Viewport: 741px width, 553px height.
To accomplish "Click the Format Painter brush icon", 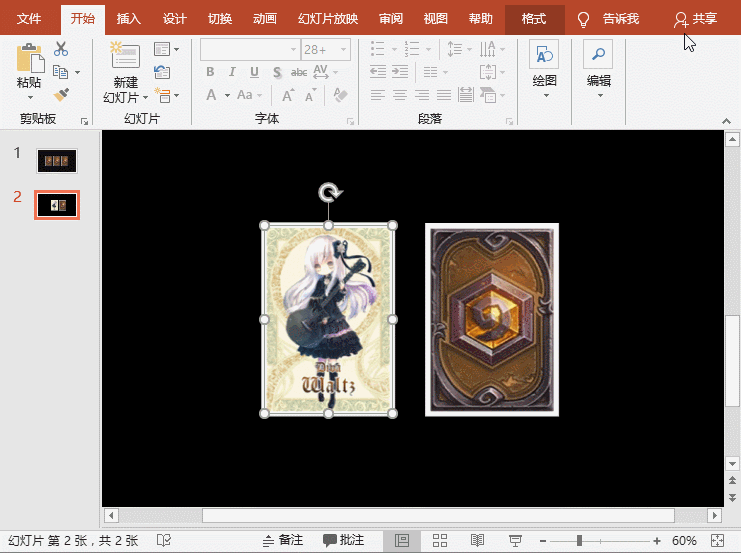I will (61, 94).
